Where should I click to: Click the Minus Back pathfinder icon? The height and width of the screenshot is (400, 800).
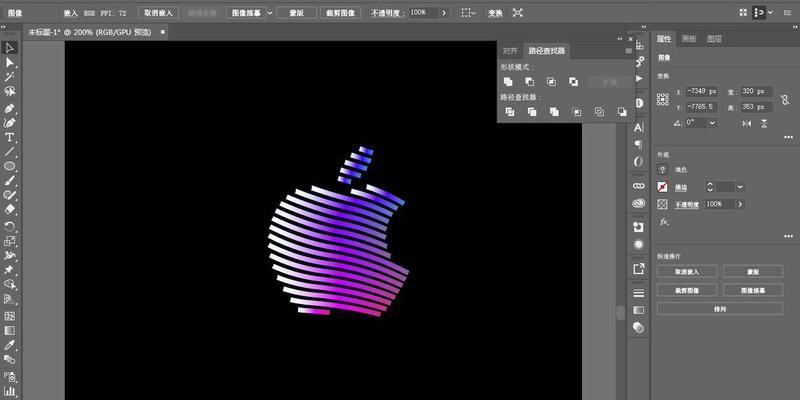tap(621, 112)
